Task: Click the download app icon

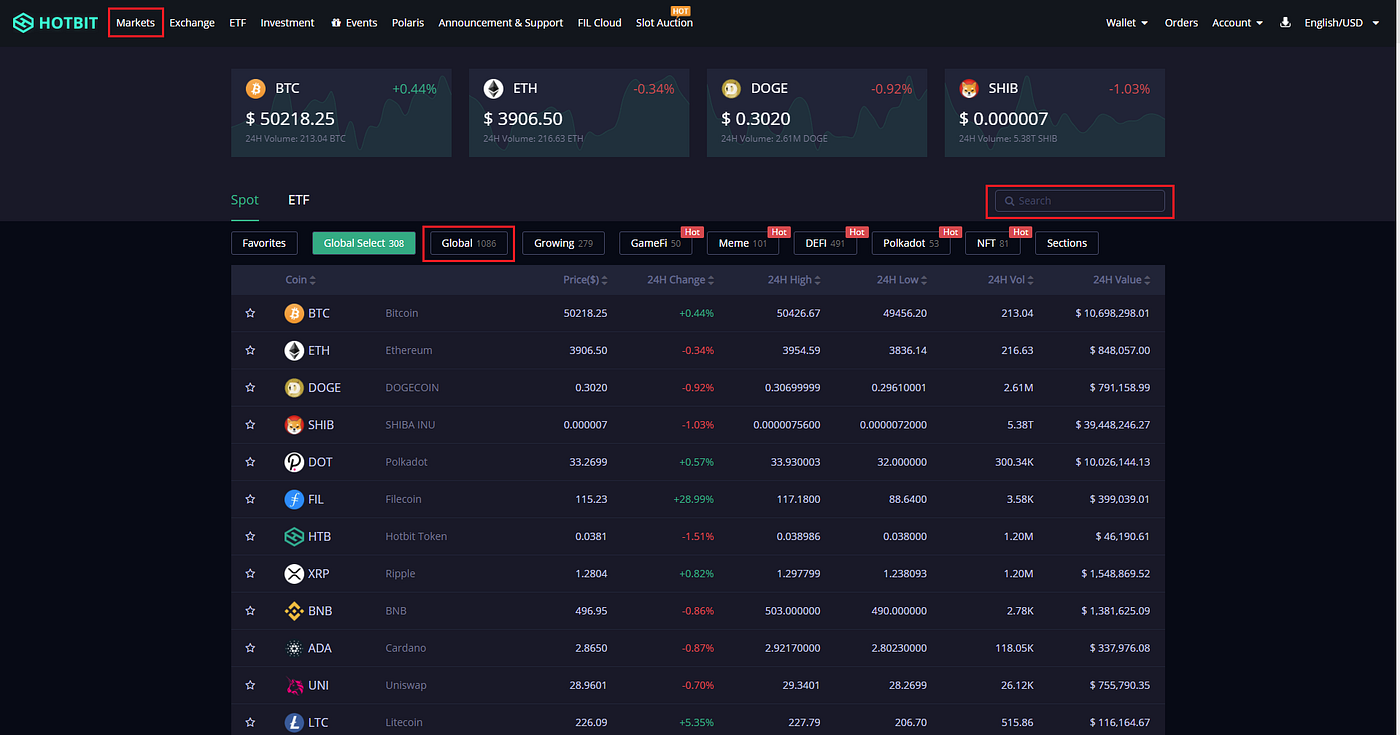Action: pyautogui.click(x=1285, y=22)
